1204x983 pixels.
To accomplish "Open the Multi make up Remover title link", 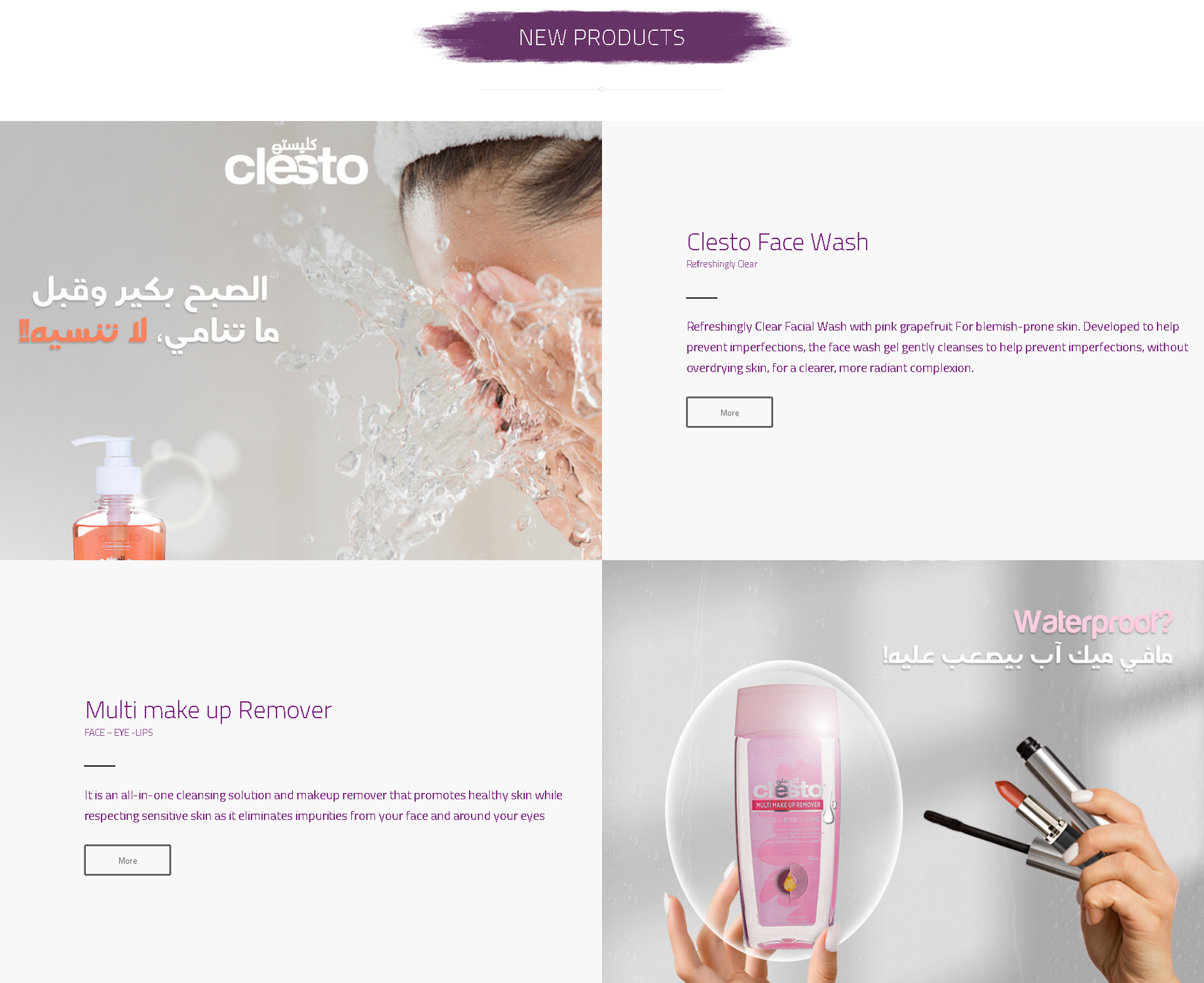I will pos(208,710).
